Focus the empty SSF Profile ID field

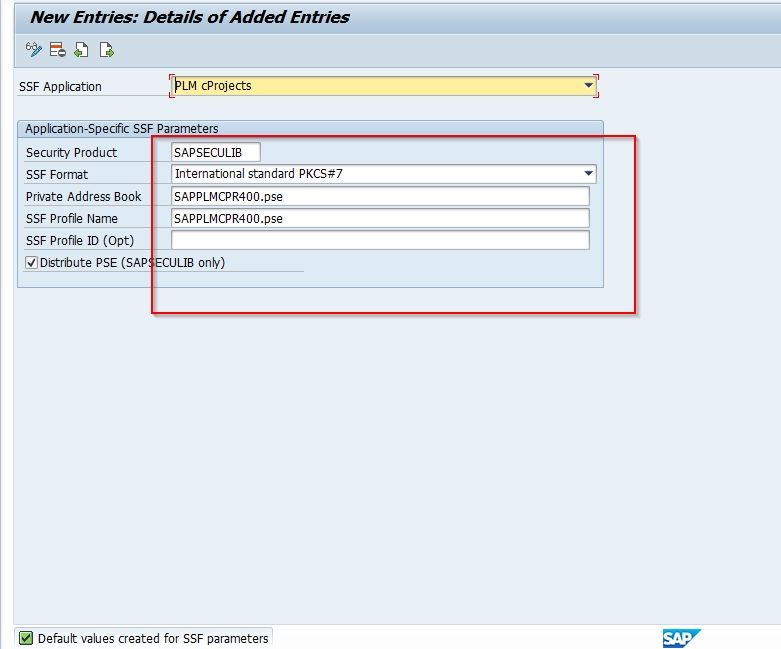[380, 240]
